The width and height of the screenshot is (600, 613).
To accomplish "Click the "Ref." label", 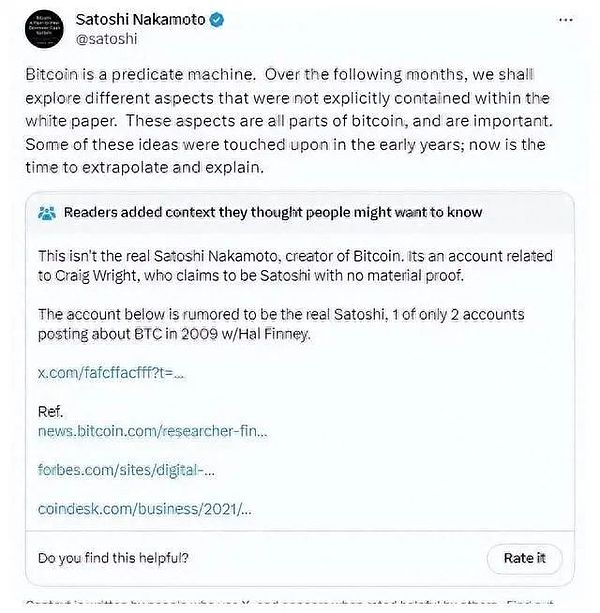I will point(50,411).
